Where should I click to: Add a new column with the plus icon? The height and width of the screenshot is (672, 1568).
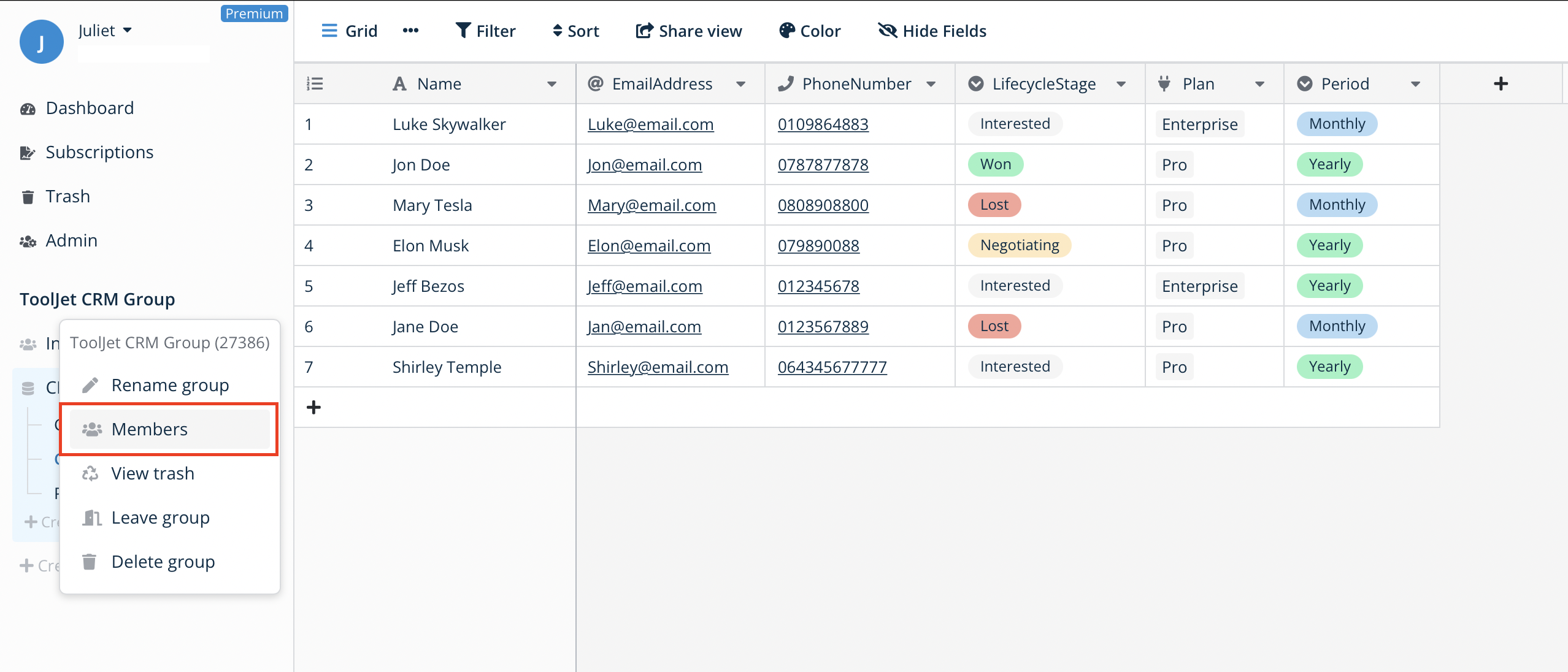1501,83
